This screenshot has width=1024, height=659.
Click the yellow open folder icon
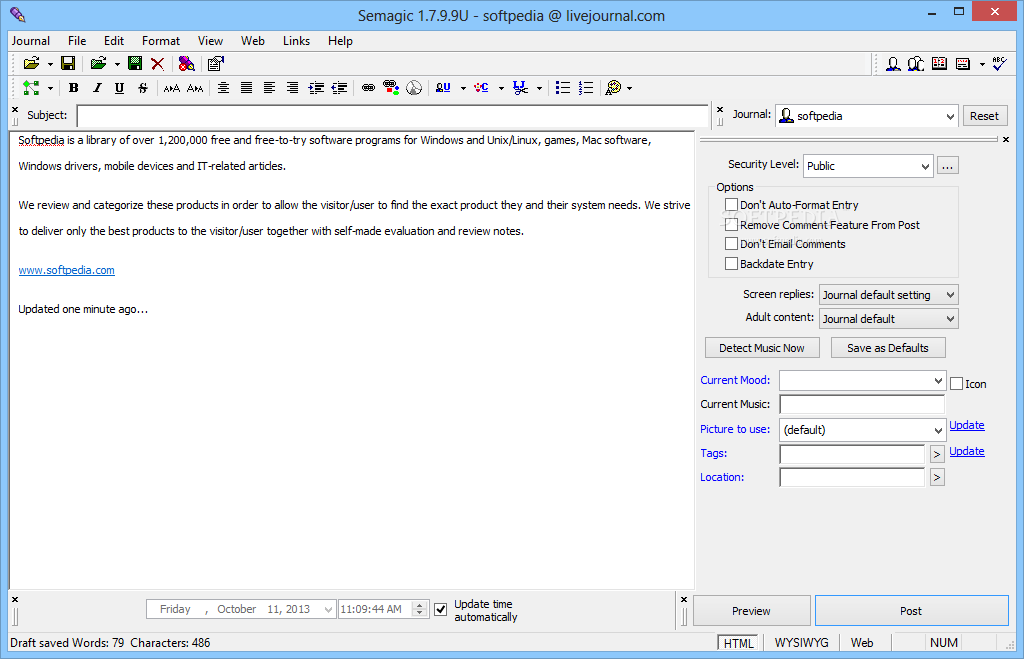(x=31, y=63)
